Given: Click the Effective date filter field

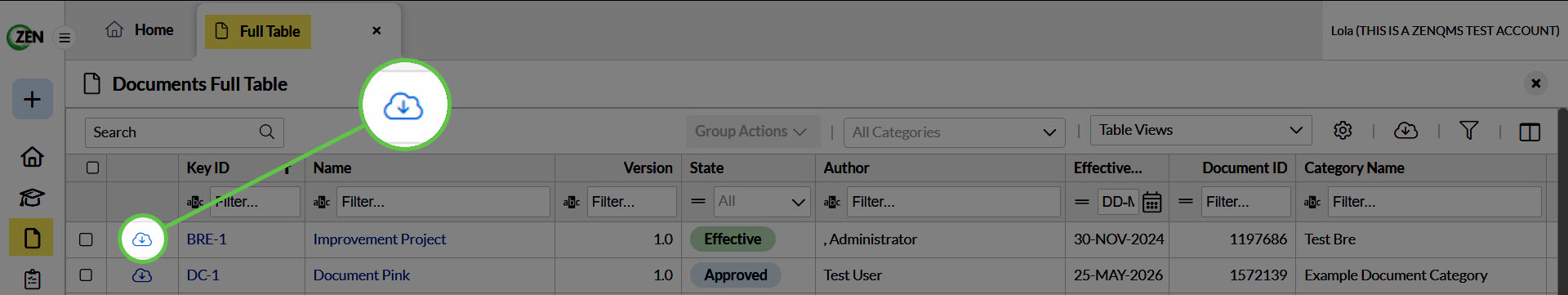Looking at the screenshot, I should [x=1118, y=202].
